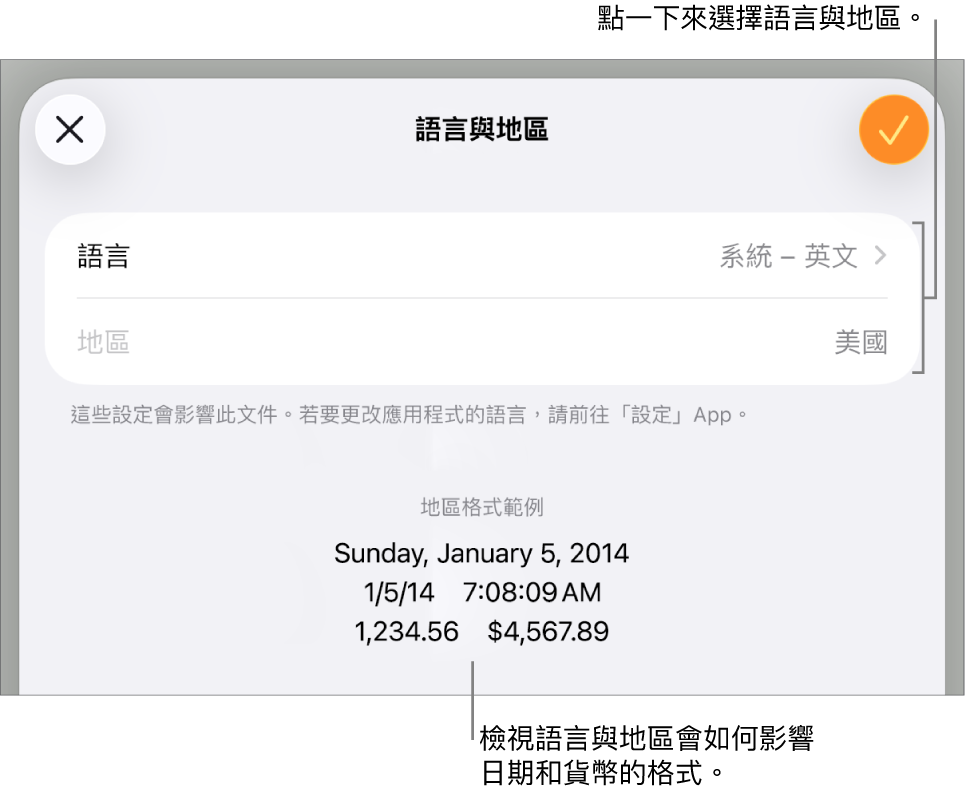Select the date sample Sunday, January 5, 2014
The height and width of the screenshot is (790, 966).
point(481,553)
